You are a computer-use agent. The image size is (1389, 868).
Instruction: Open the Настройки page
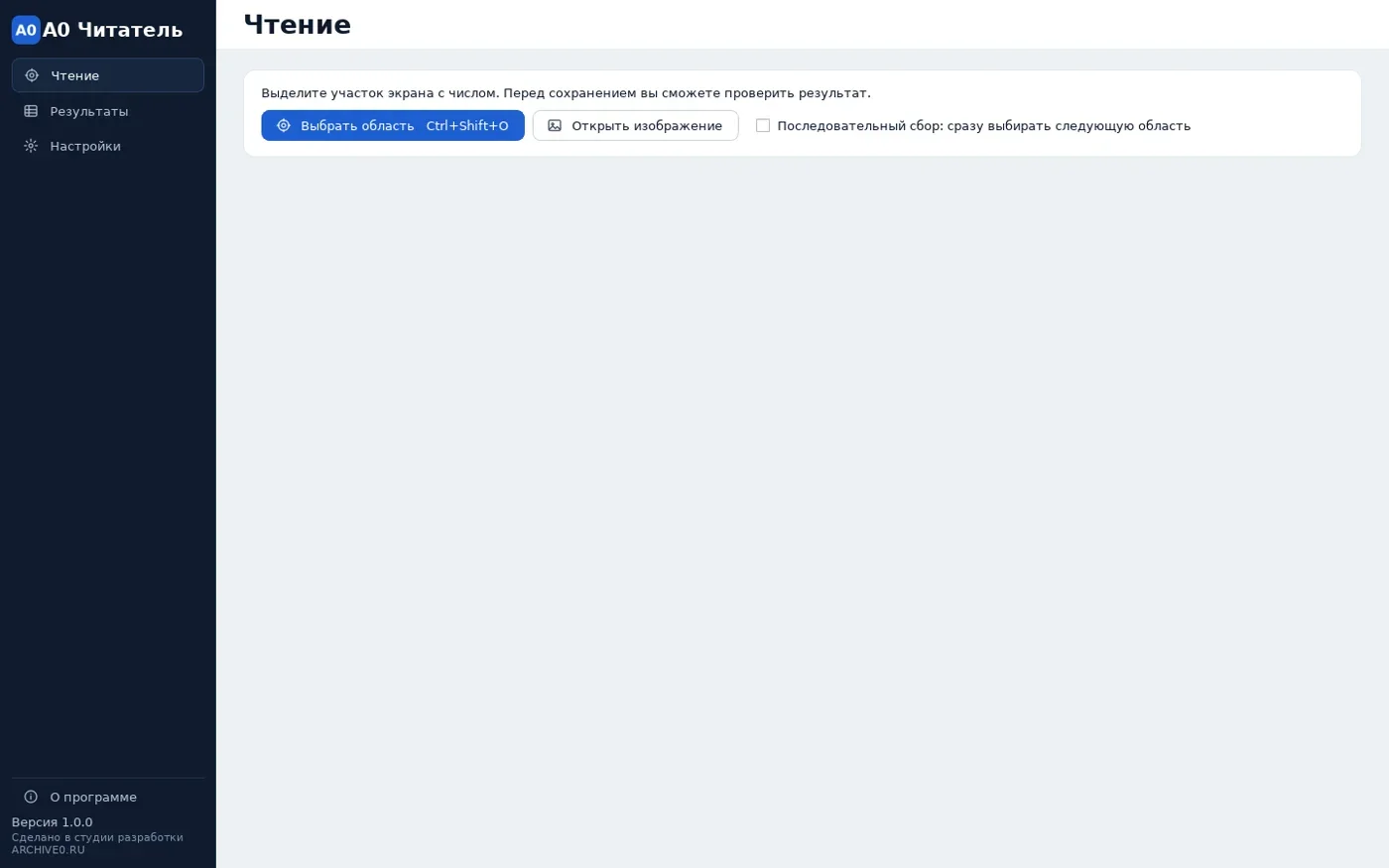point(108,146)
